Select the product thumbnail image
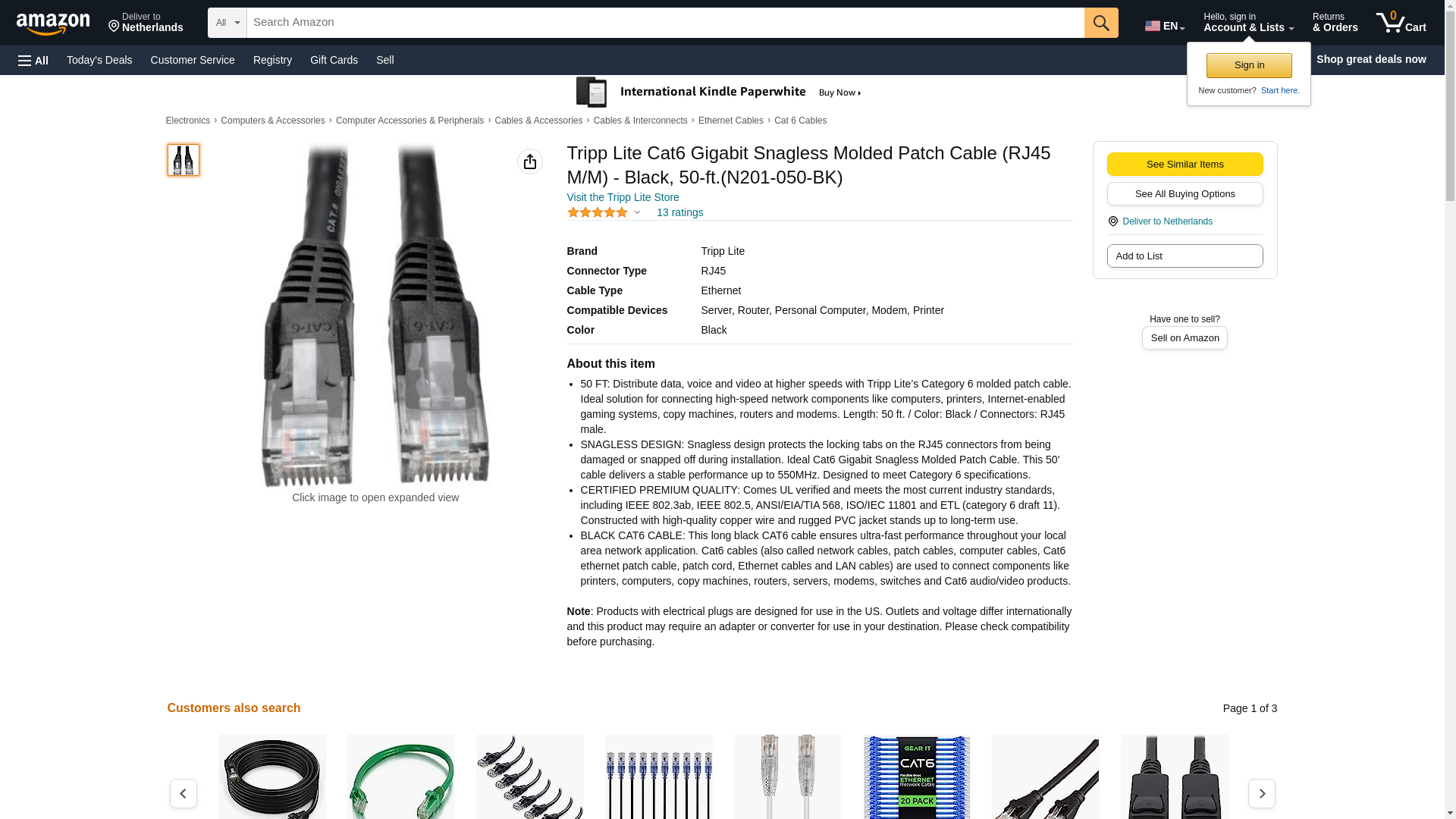The width and height of the screenshot is (1456, 819). point(184,160)
